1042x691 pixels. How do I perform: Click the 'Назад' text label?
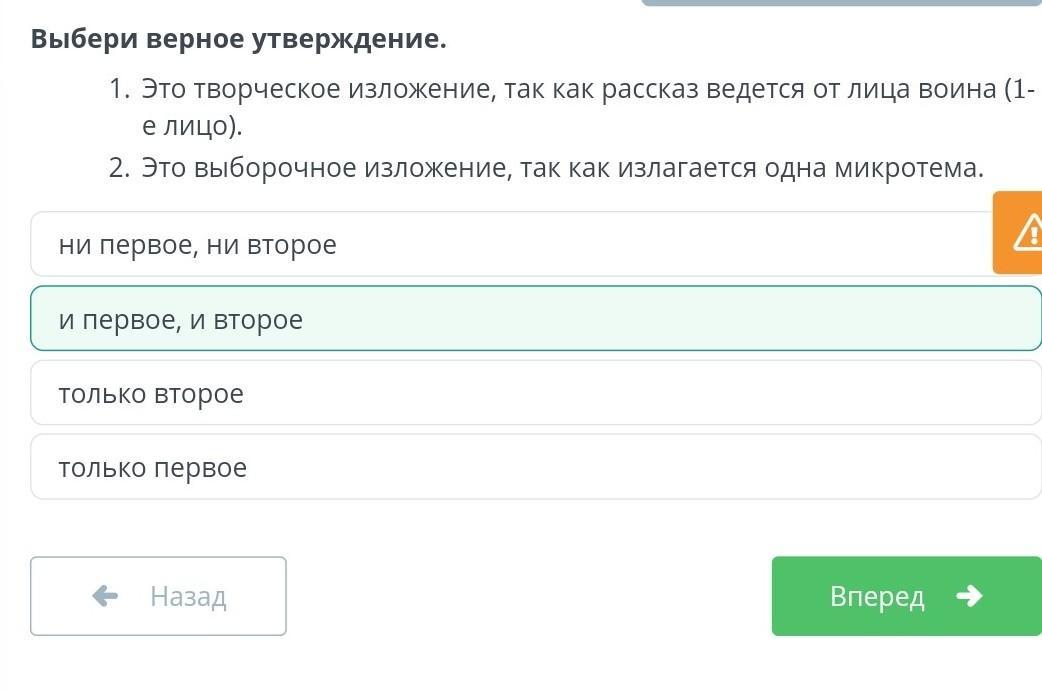tap(188, 597)
